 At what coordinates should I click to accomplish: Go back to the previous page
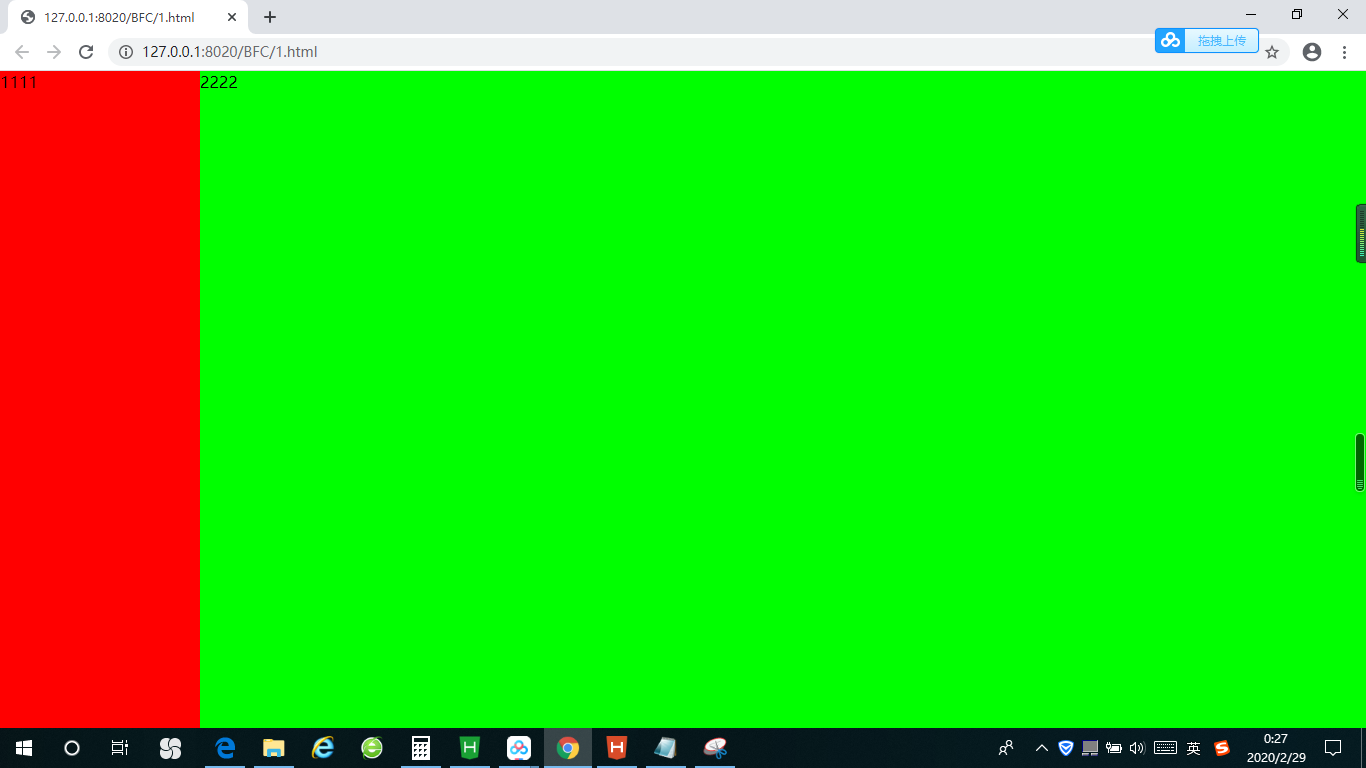pos(22,52)
